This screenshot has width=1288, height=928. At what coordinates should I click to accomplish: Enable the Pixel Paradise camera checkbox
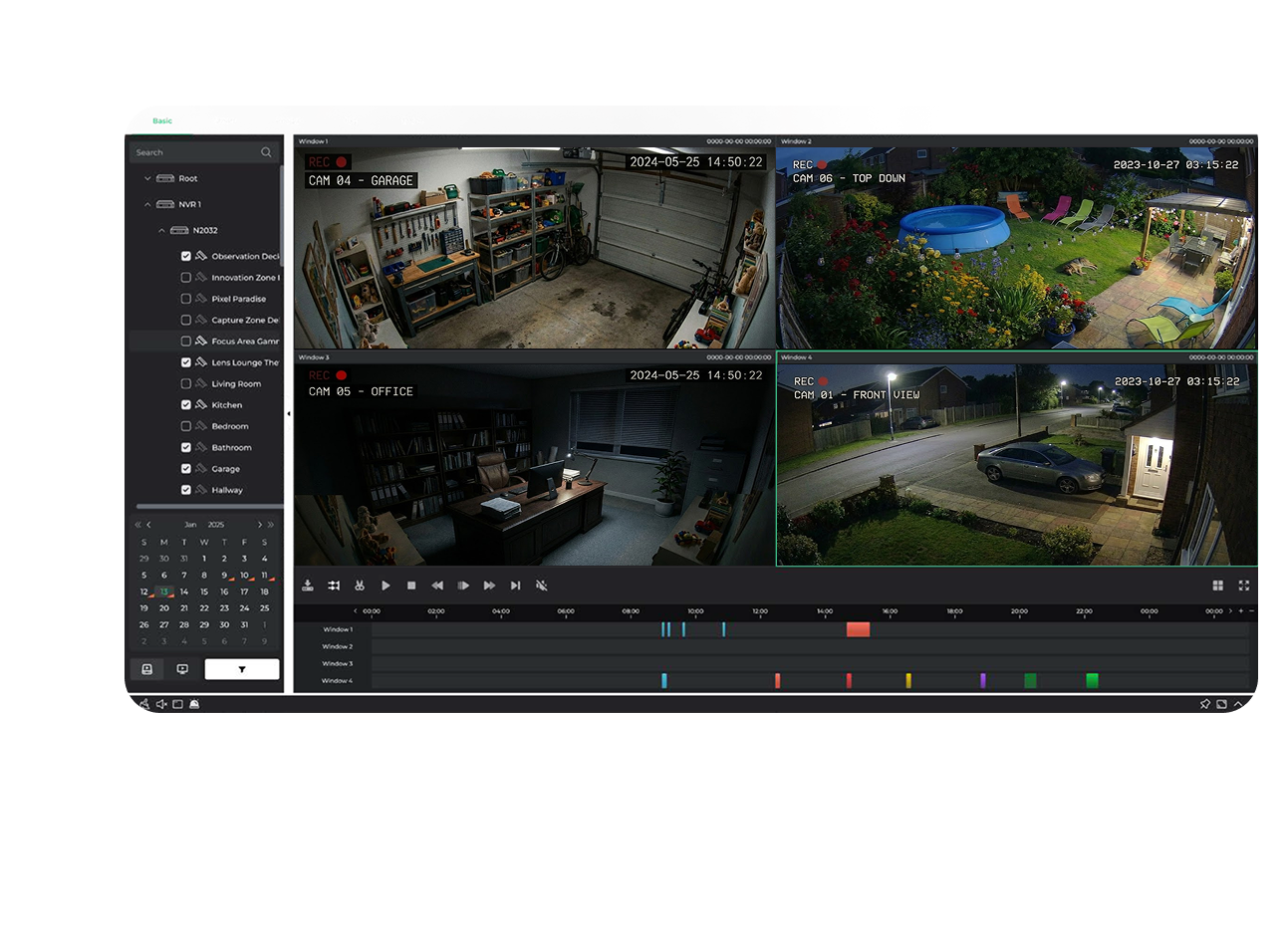tap(186, 299)
